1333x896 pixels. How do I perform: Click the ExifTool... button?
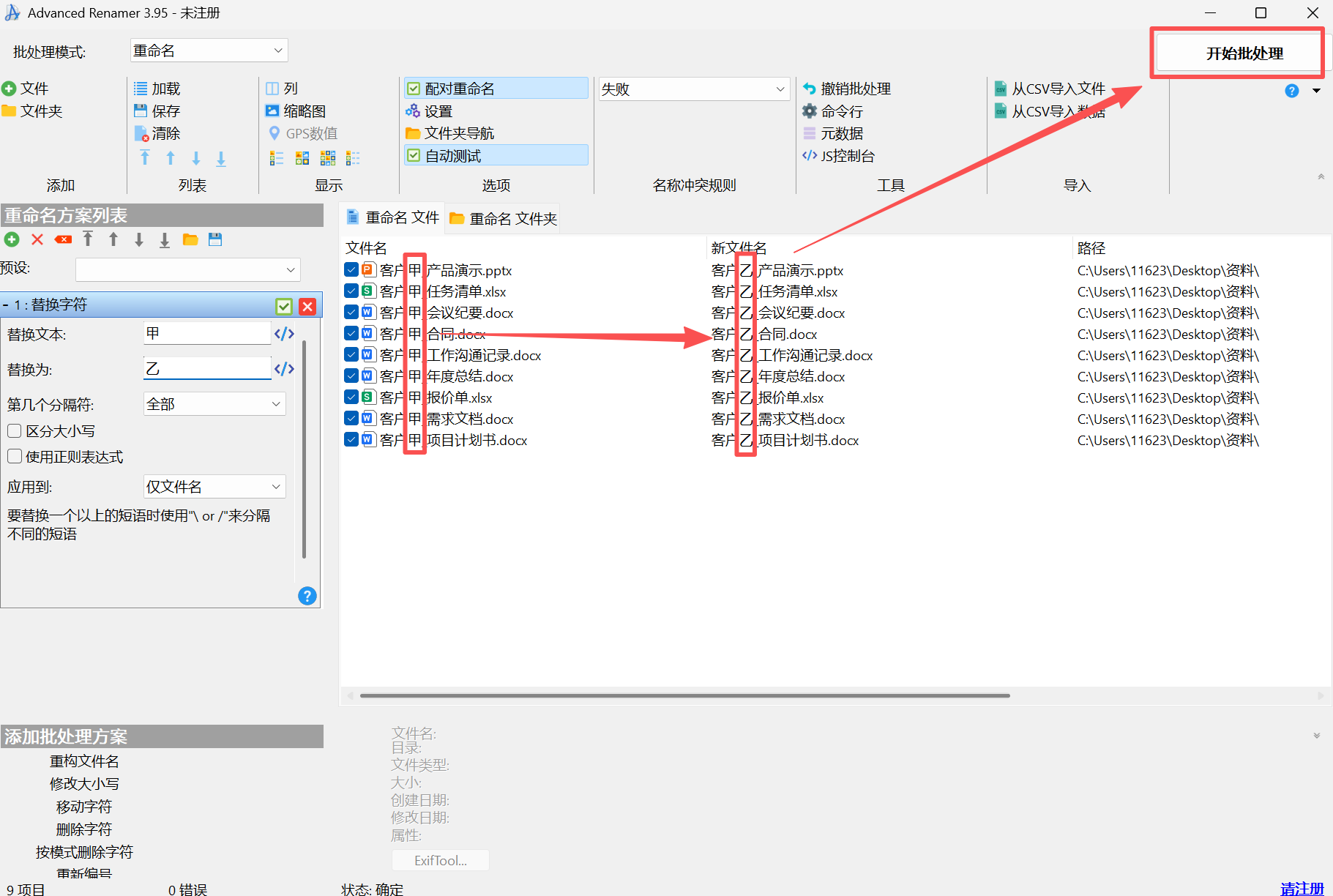click(x=441, y=860)
